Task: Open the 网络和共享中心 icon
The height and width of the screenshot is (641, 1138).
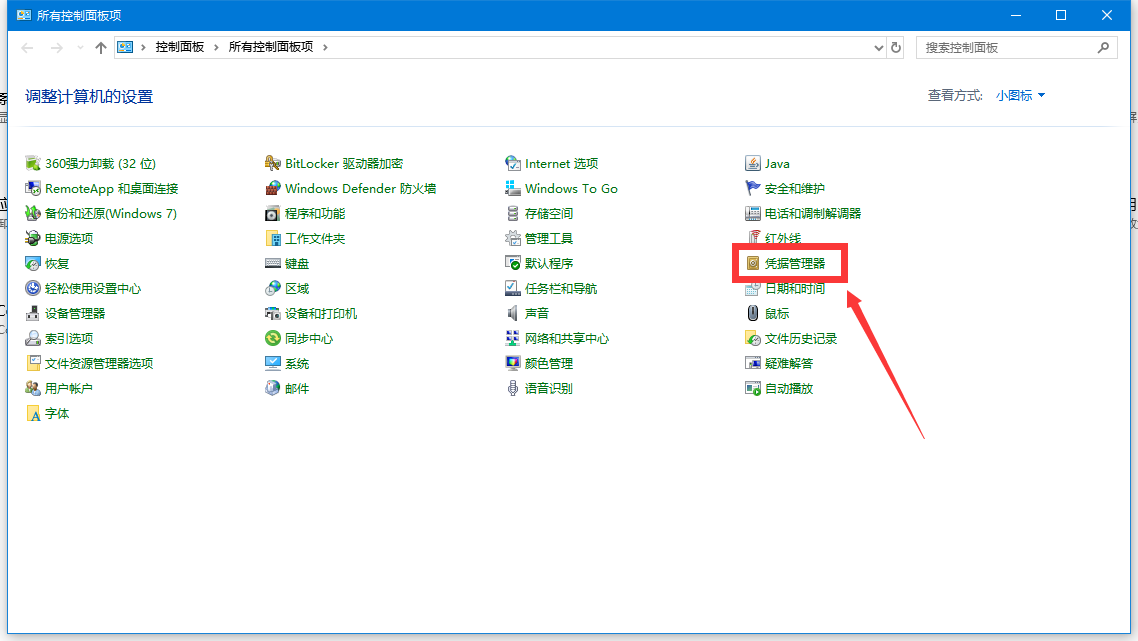Action: pyautogui.click(x=512, y=338)
